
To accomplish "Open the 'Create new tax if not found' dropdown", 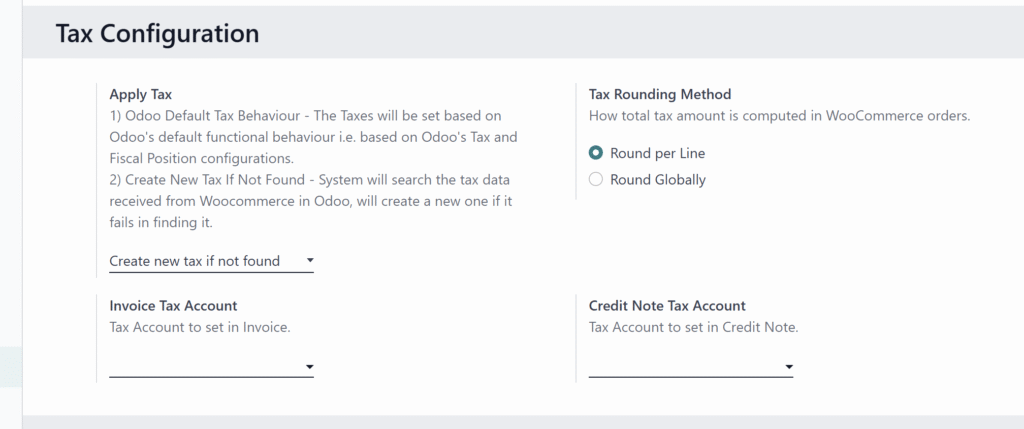I will click(x=200, y=261).
